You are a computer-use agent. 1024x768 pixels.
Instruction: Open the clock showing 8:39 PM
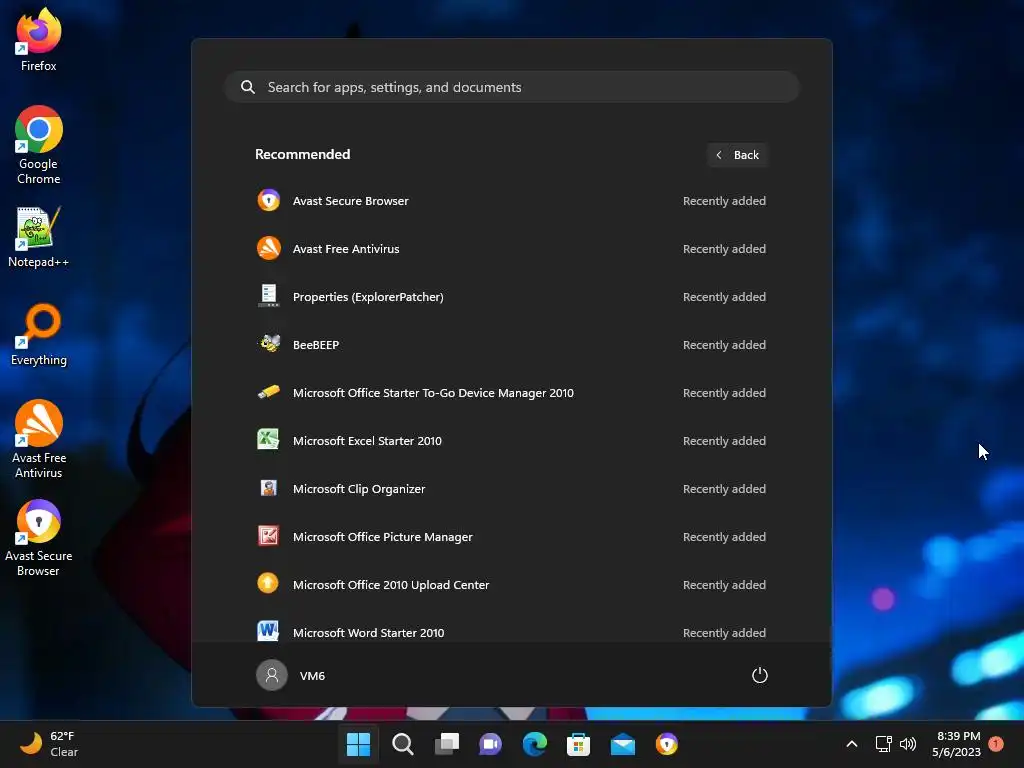coord(957,744)
